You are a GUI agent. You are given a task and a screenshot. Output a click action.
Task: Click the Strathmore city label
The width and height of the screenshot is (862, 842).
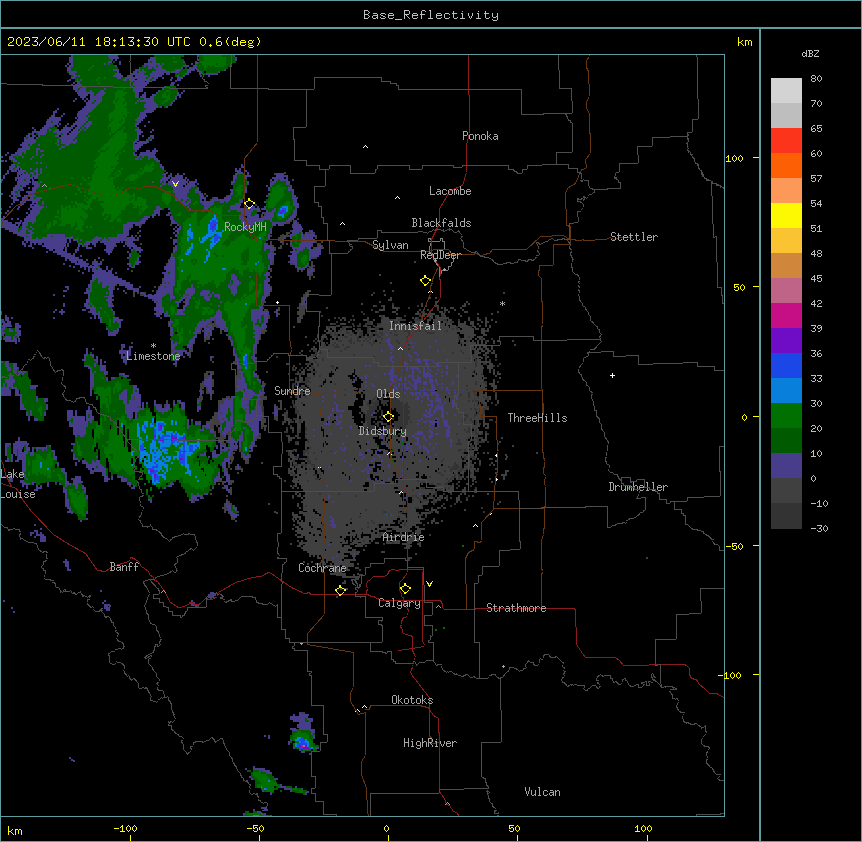click(516, 608)
